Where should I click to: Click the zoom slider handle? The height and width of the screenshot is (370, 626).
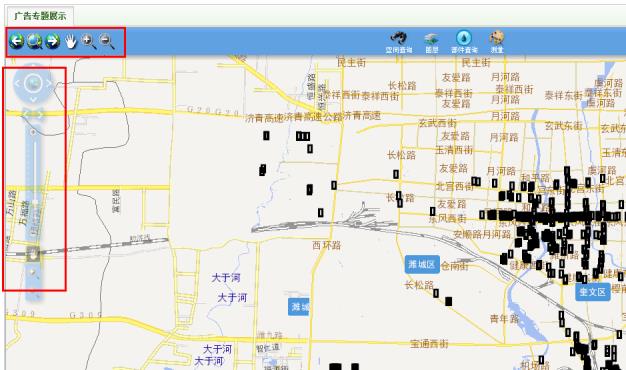coord(33,253)
